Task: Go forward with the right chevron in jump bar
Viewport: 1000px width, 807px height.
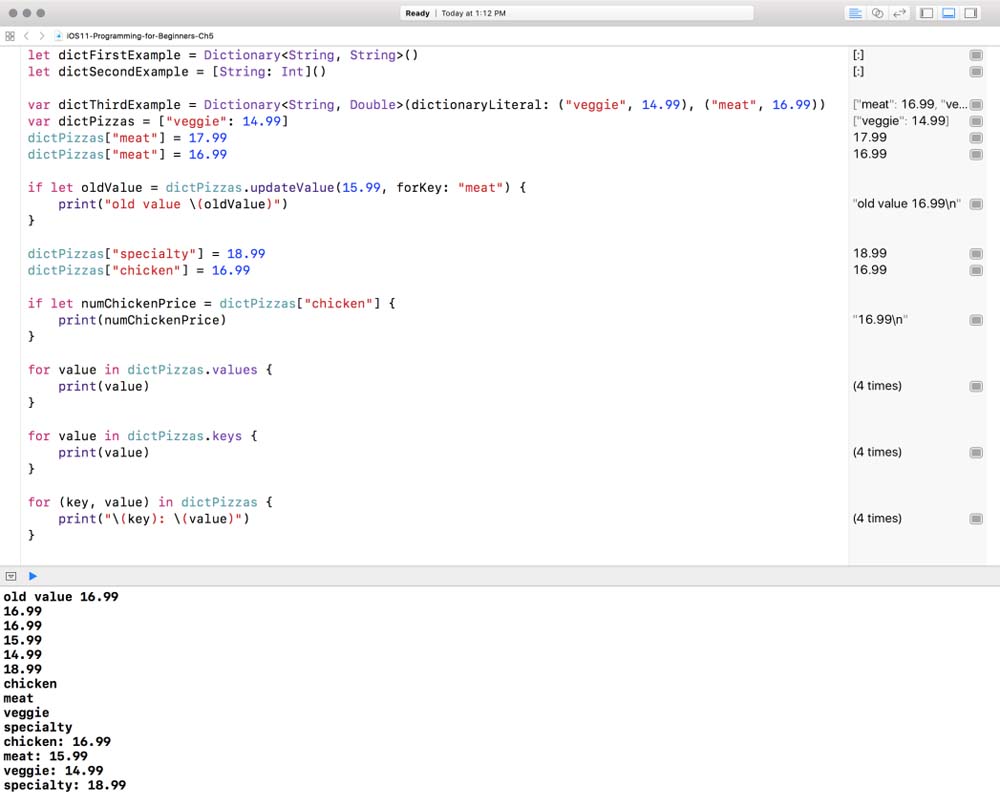Action: pos(41,35)
